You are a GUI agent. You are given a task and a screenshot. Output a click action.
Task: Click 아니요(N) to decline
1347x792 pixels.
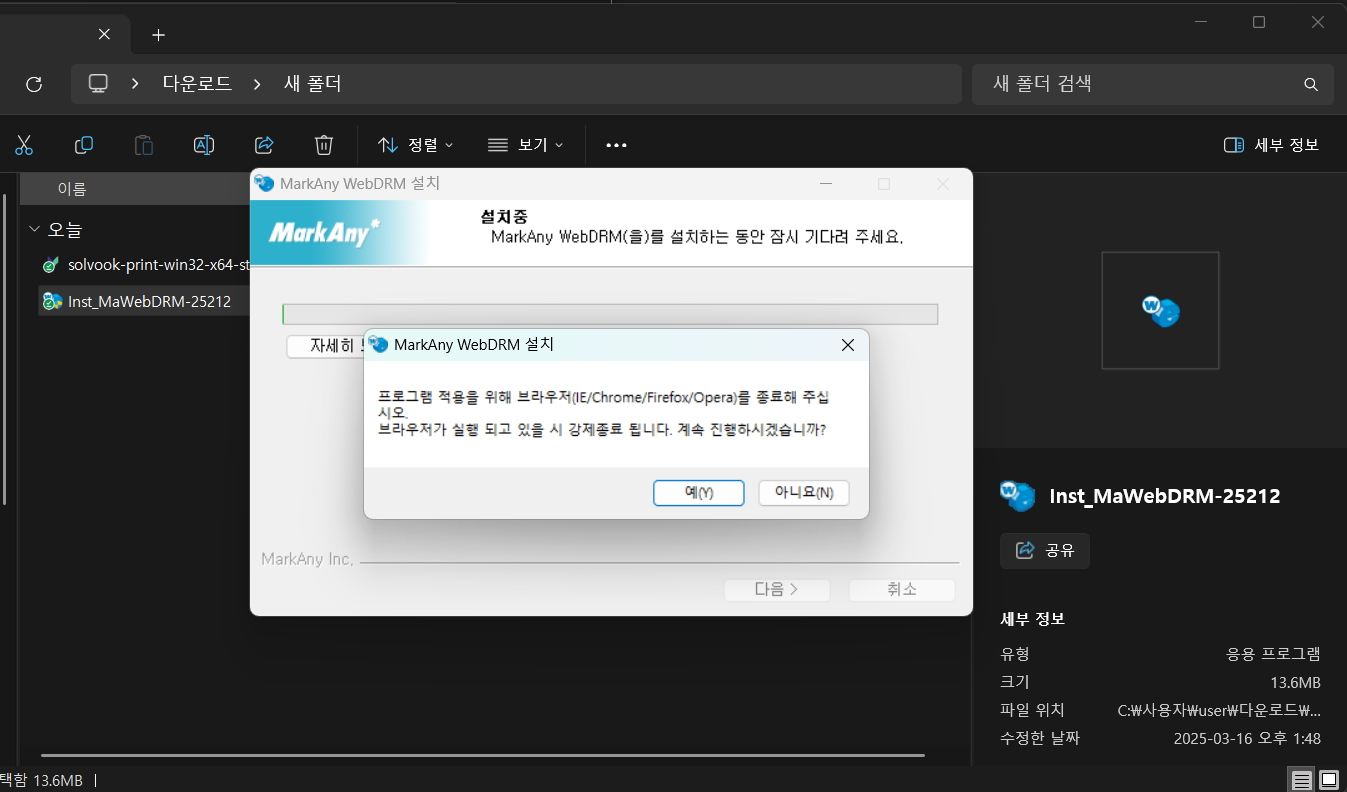click(x=804, y=493)
